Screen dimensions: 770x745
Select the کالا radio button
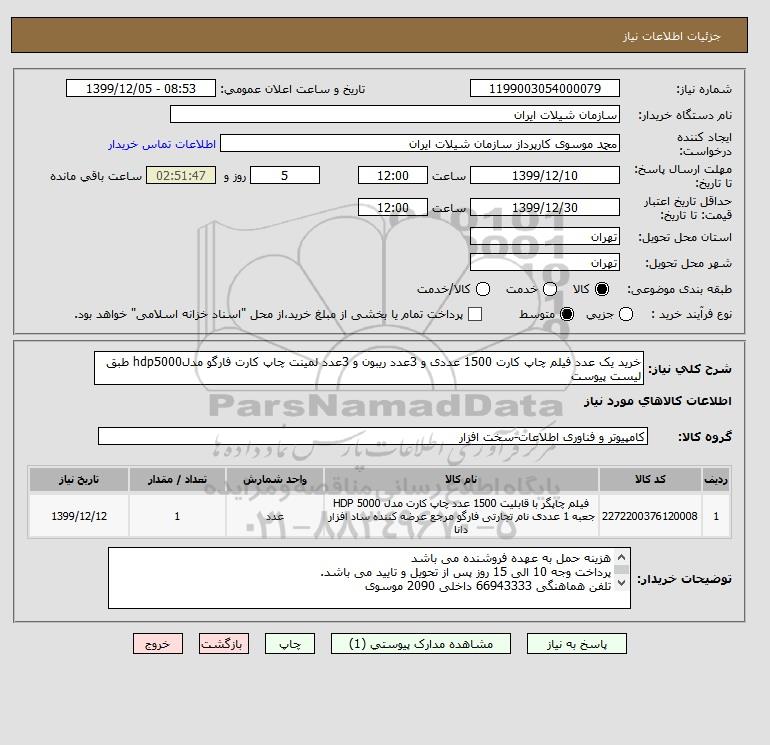point(602,289)
